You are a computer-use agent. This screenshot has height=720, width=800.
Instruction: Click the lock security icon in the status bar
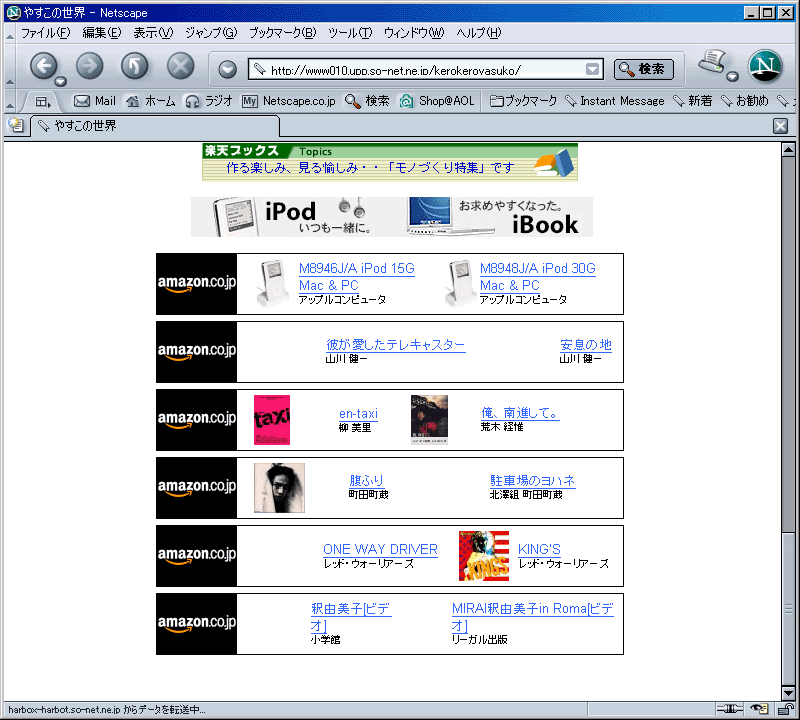785,708
